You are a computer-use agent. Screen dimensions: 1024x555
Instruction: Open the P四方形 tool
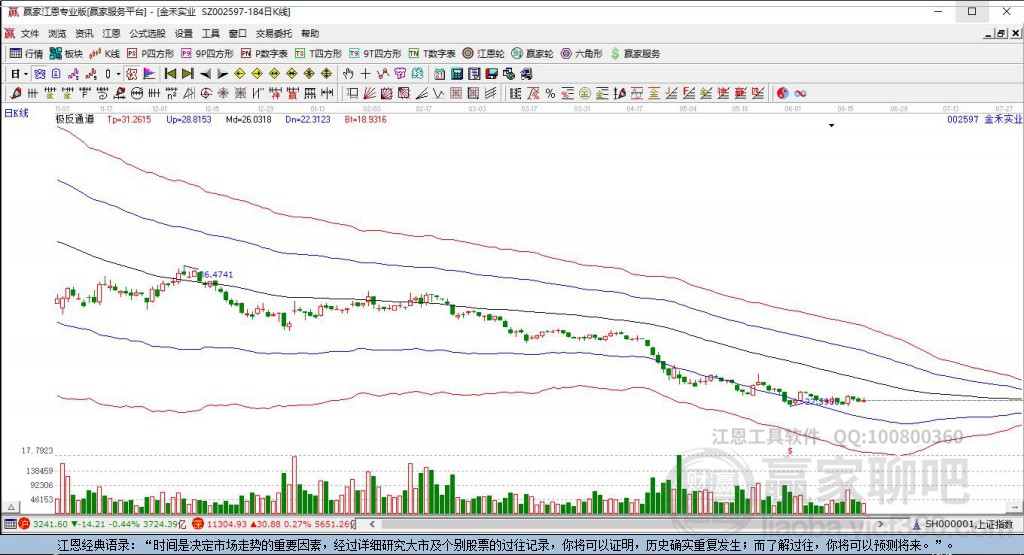pos(151,54)
